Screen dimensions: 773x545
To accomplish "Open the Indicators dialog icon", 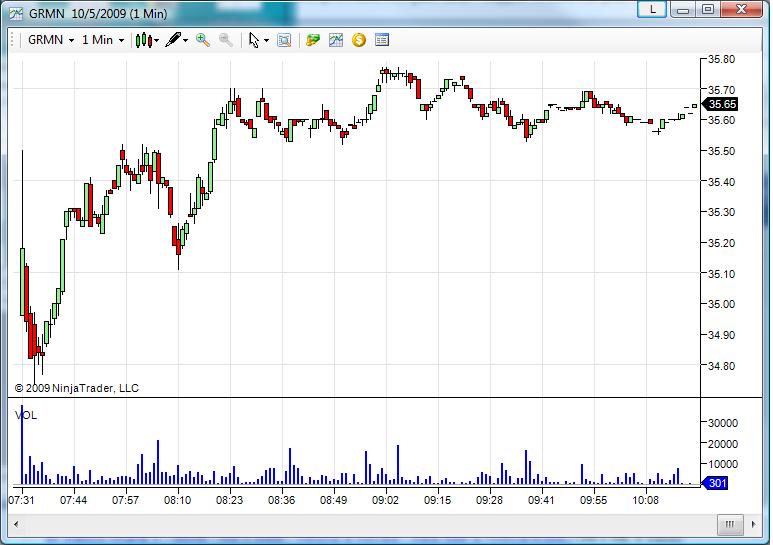I will click(x=336, y=40).
